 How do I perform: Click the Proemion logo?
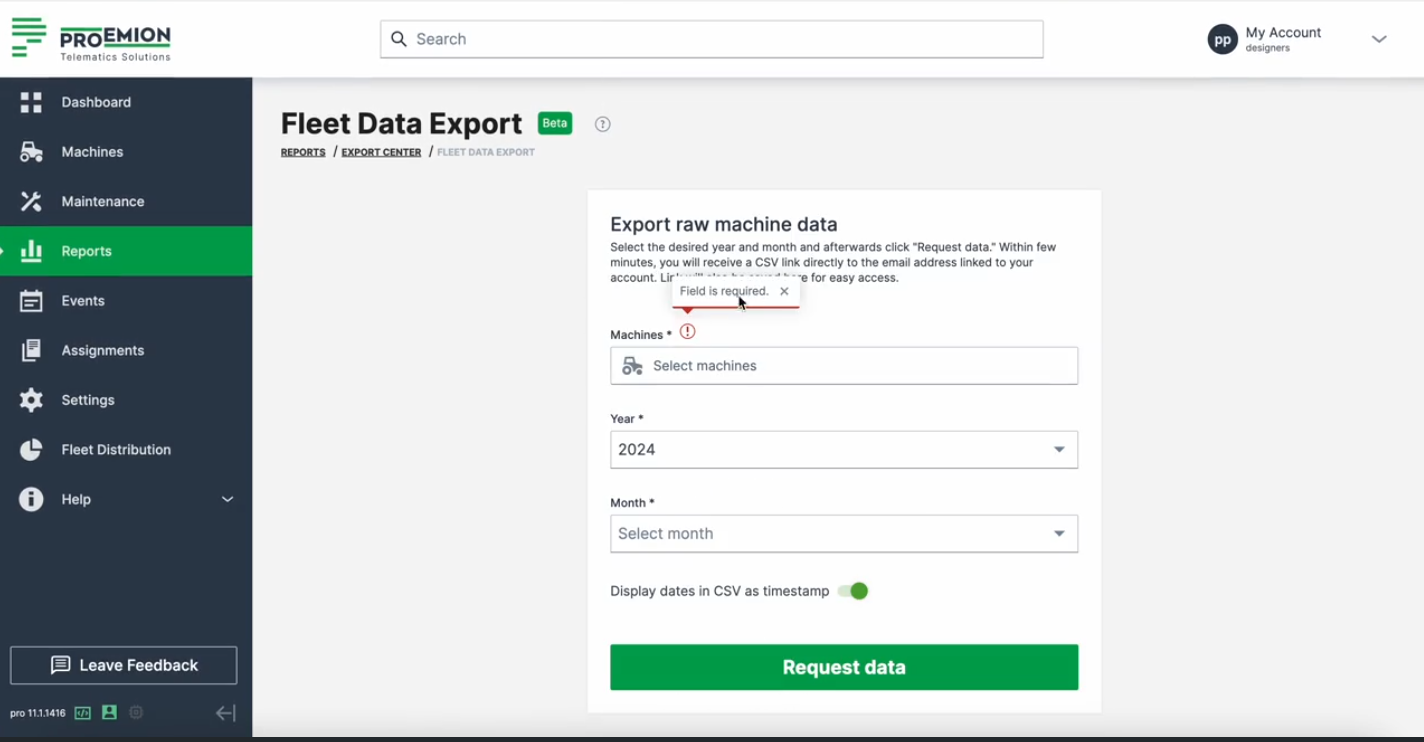pos(91,39)
